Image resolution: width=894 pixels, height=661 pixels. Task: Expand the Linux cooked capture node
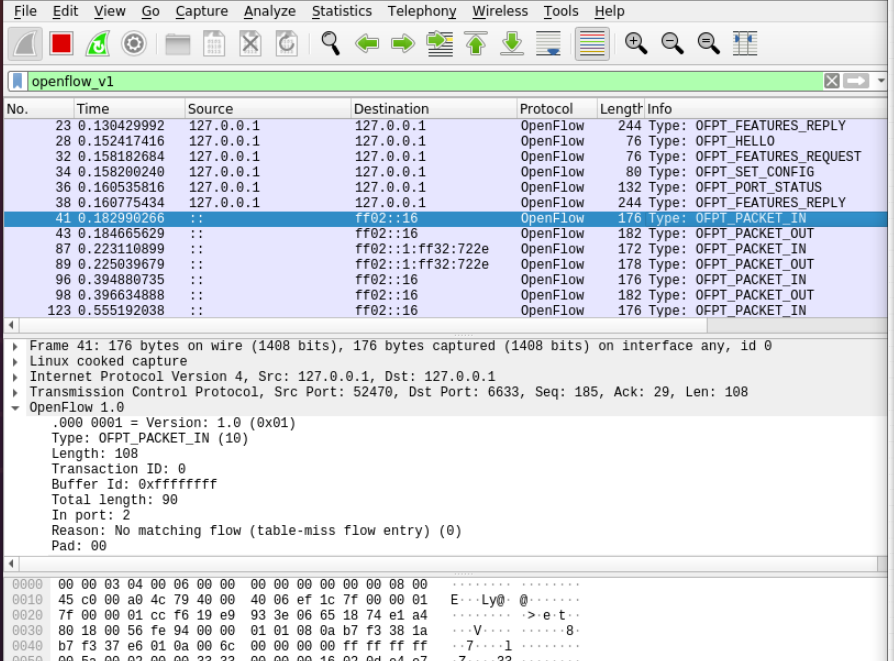point(15,362)
